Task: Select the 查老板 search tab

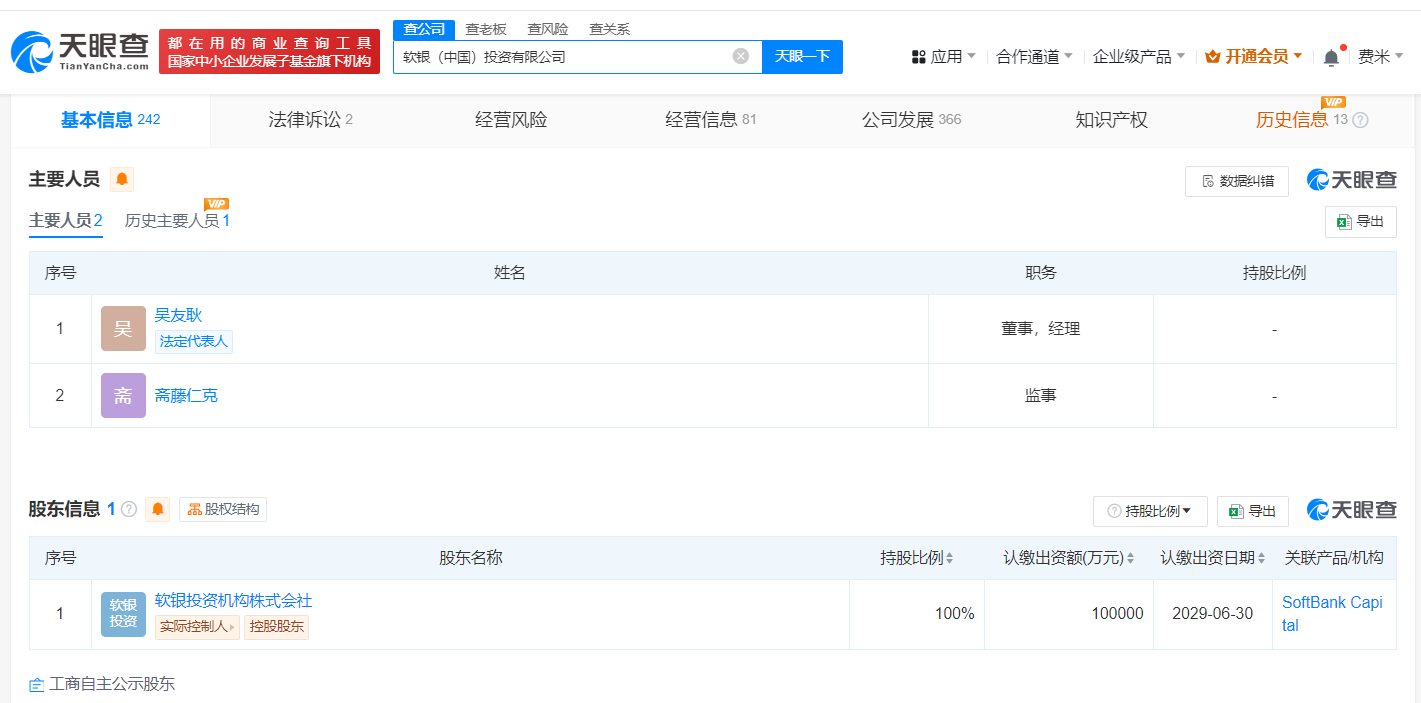Action: tap(486, 29)
